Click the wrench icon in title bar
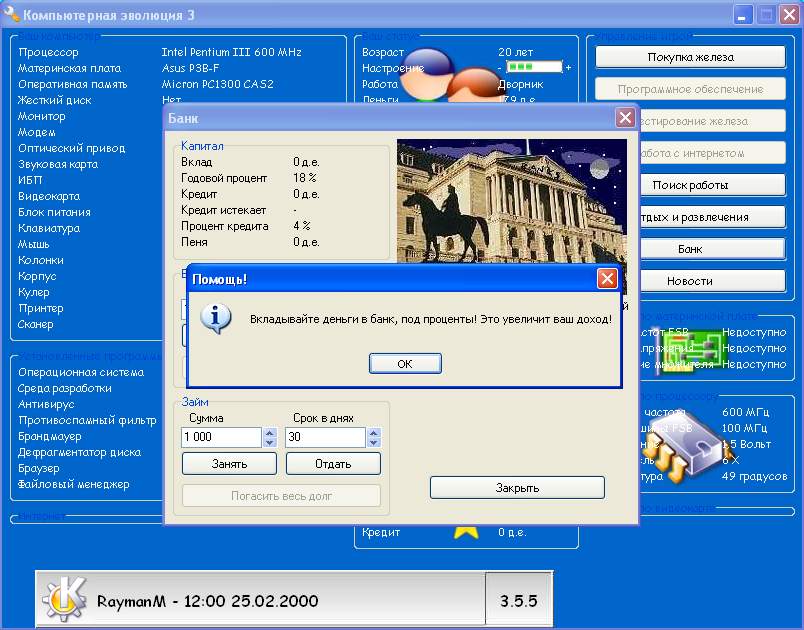The height and width of the screenshot is (630, 804). click(11, 13)
